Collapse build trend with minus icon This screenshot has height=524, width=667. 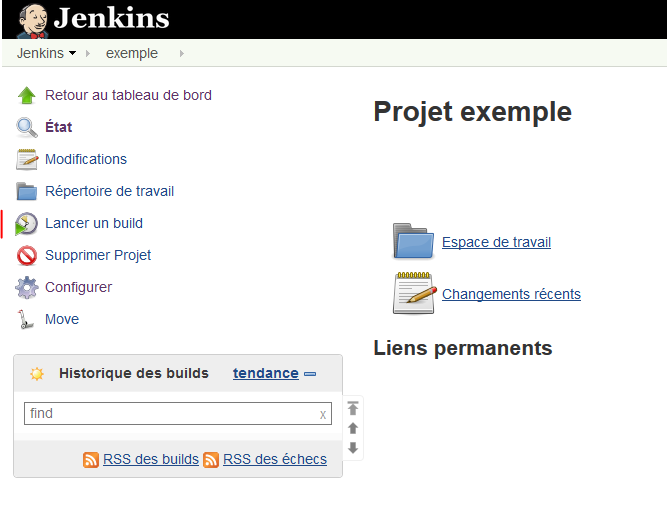point(310,374)
